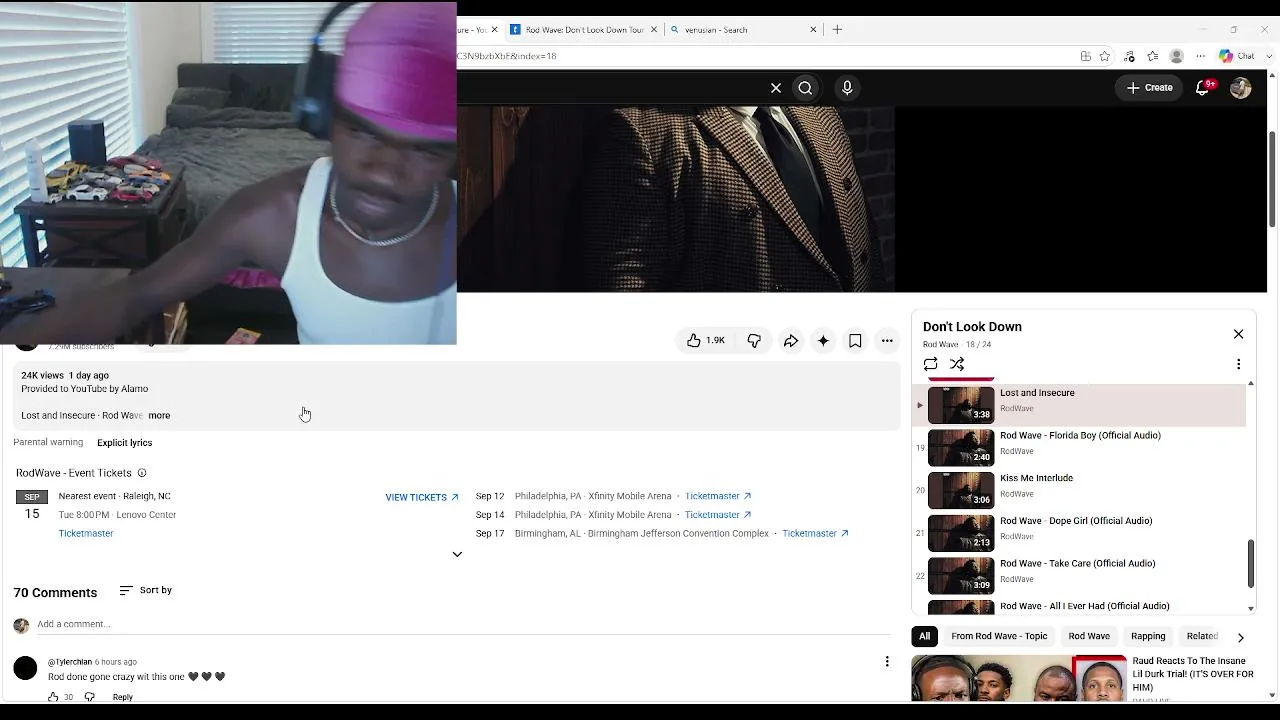Image resolution: width=1280 pixels, height=720 pixels.
Task: Close the venusian - Search tab
Action: click(814, 30)
